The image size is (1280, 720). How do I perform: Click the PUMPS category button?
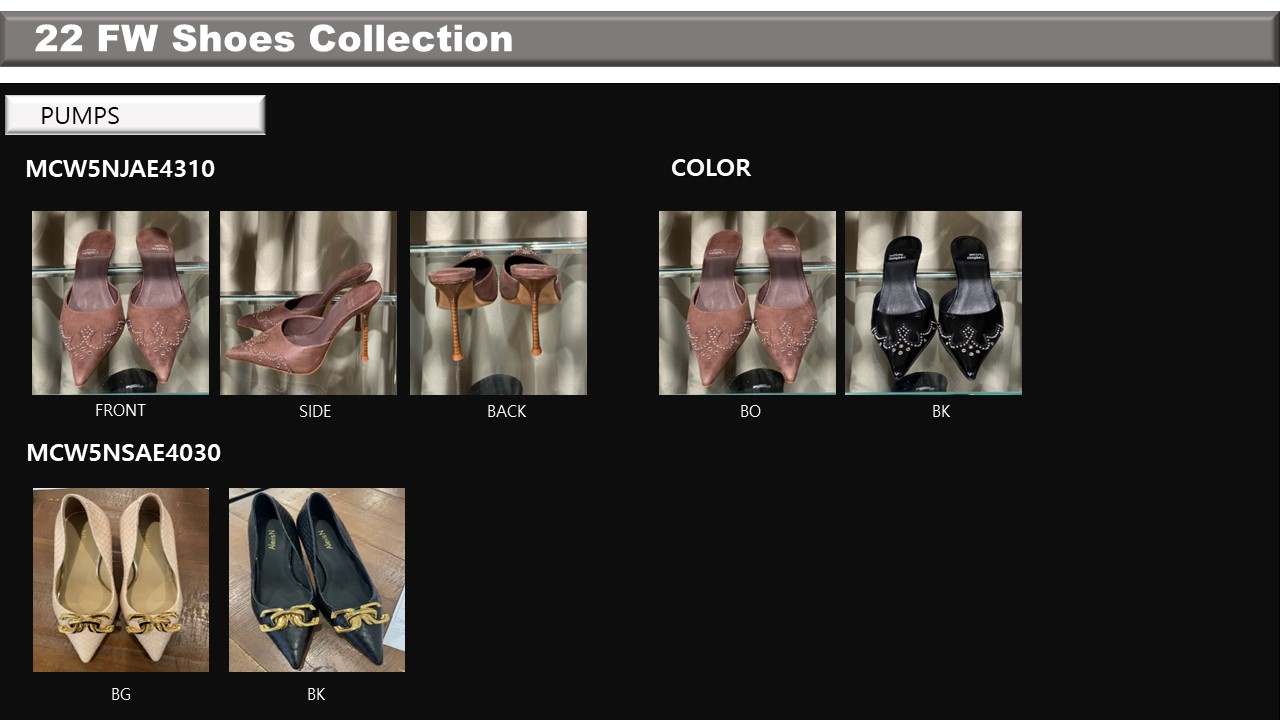(135, 115)
